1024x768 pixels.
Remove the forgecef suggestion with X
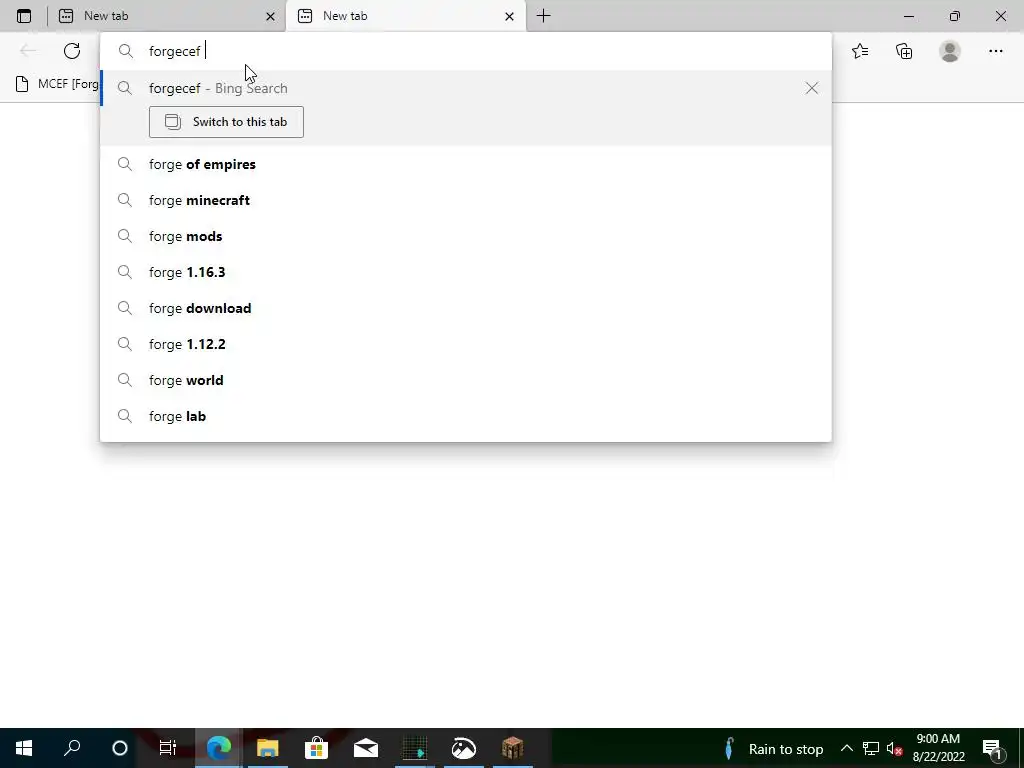[x=812, y=88]
